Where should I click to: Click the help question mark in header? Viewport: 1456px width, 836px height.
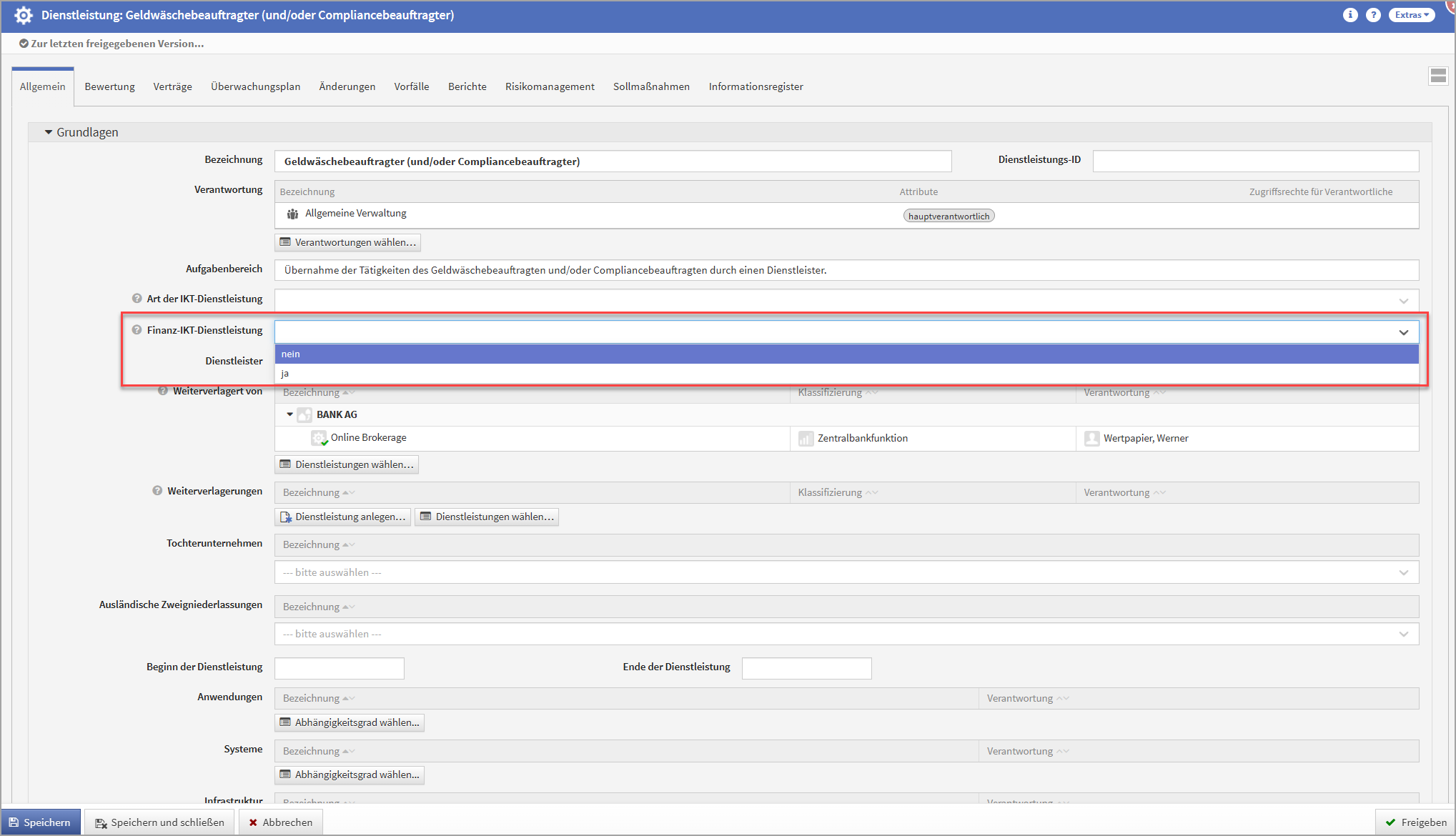1373,15
